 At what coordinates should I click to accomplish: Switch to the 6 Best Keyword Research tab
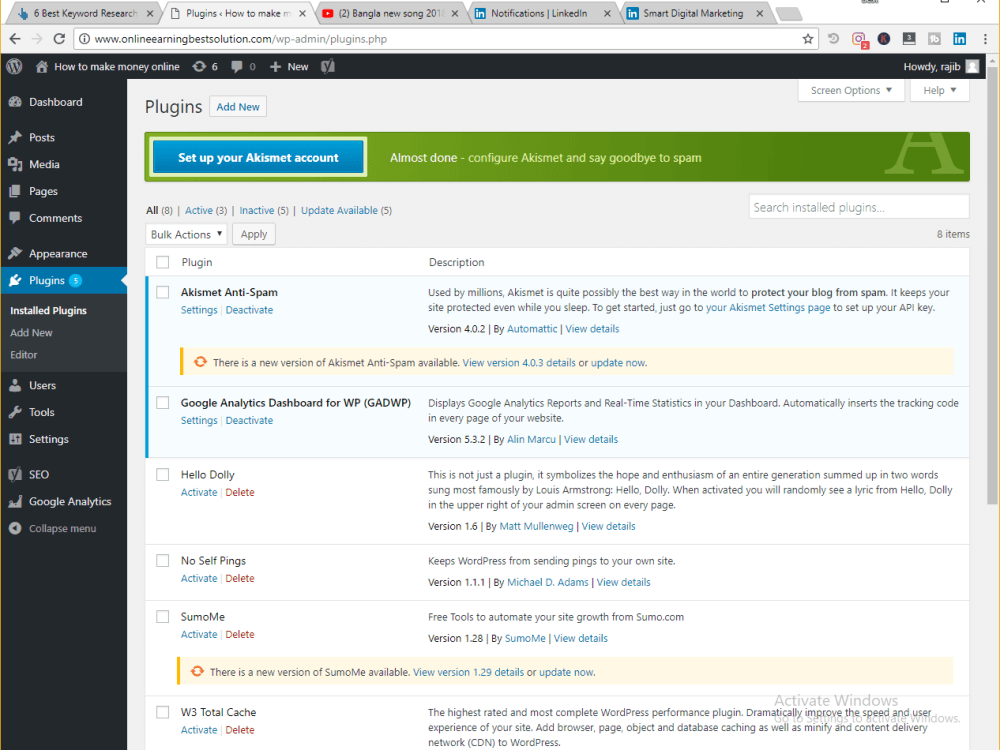coord(85,13)
